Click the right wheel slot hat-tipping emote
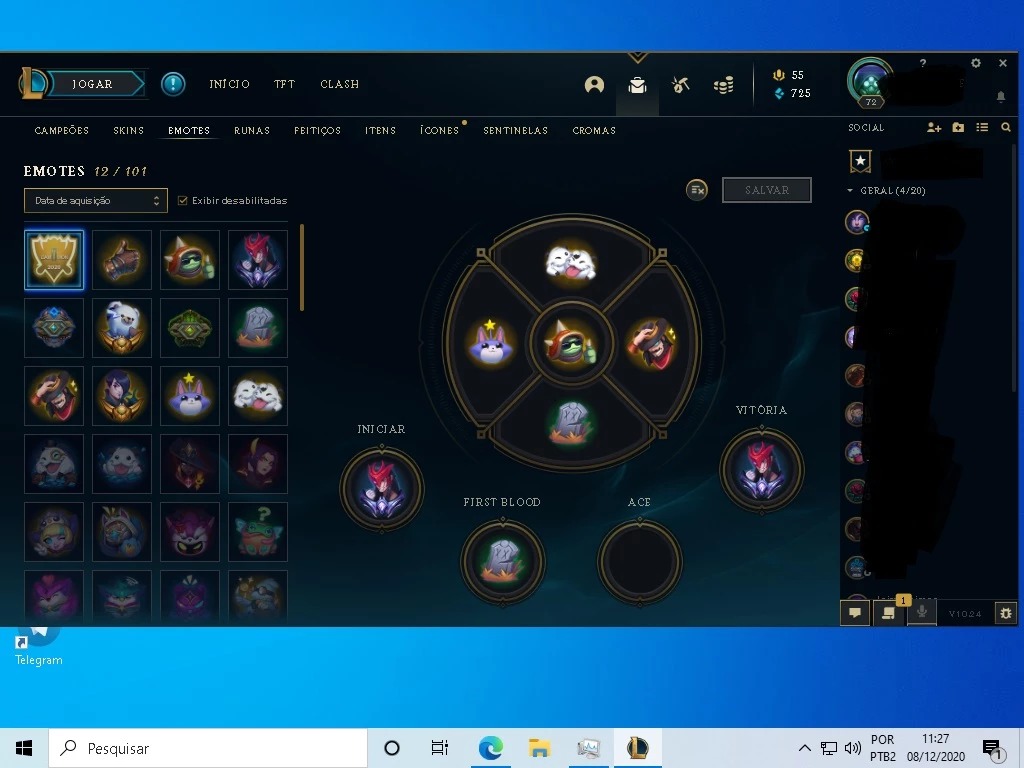This screenshot has height=768, width=1024. [653, 342]
